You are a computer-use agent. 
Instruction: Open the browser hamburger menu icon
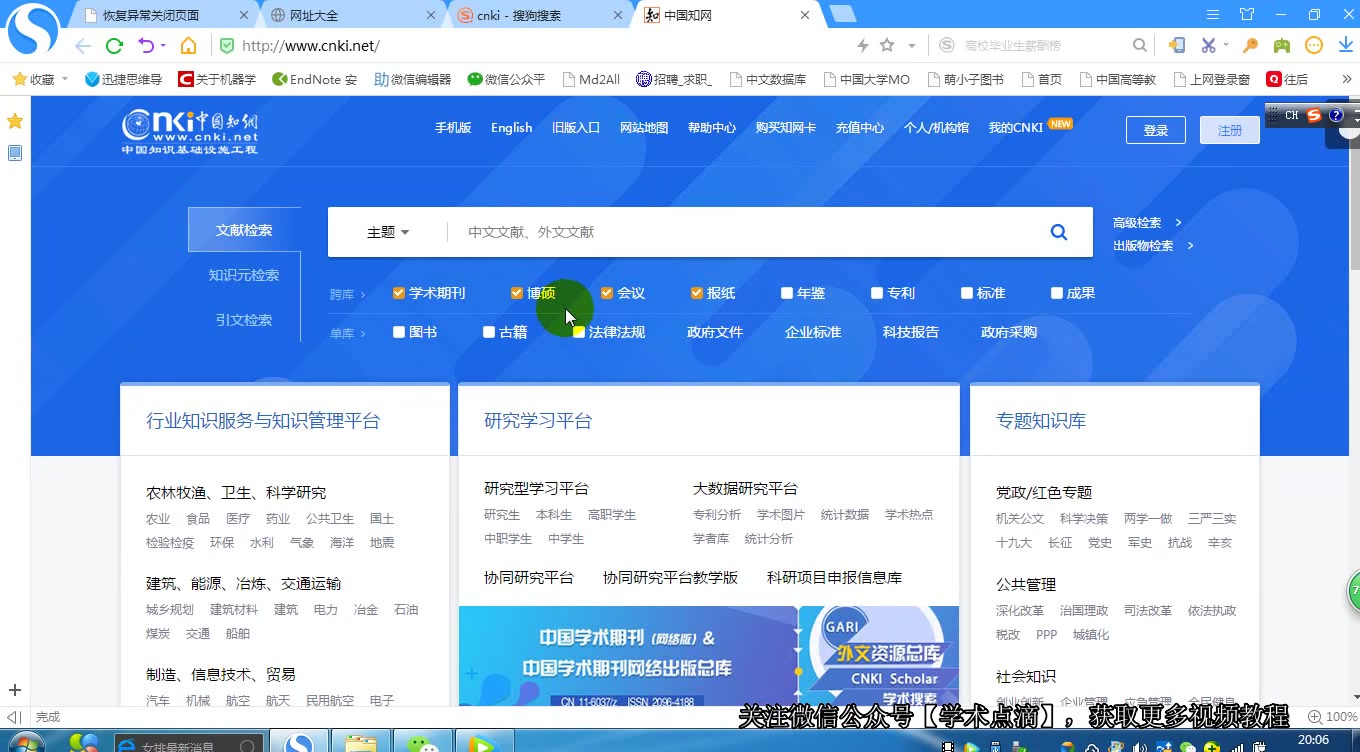(1213, 15)
